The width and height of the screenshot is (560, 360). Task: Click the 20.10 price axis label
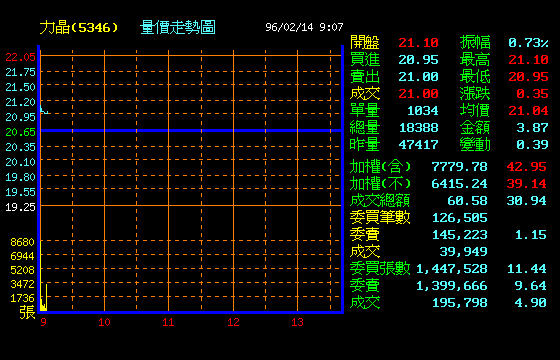pyautogui.click(x=20, y=162)
